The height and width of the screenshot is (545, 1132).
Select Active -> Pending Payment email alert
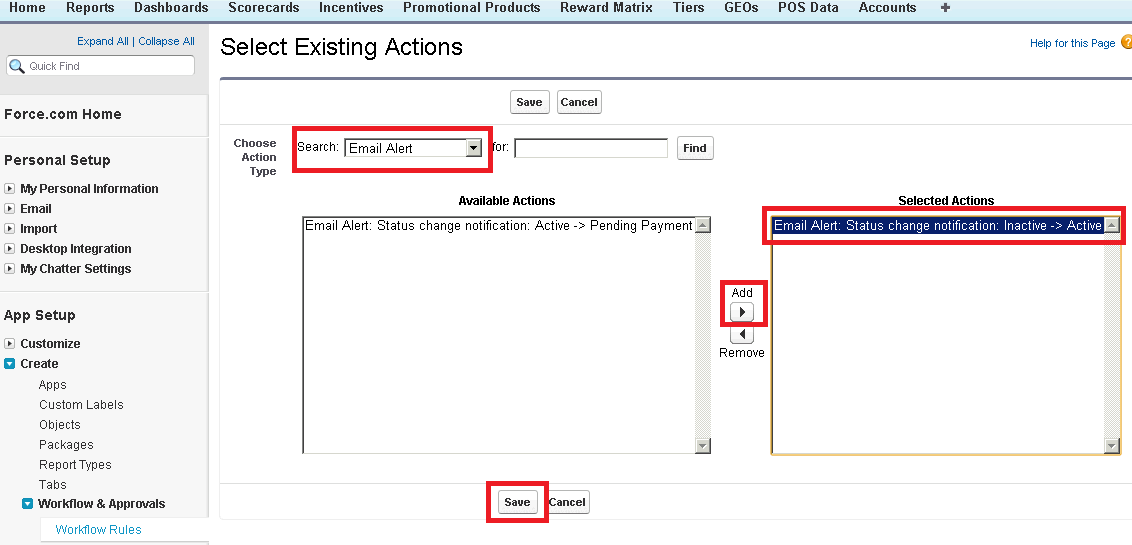(x=498, y=226)
